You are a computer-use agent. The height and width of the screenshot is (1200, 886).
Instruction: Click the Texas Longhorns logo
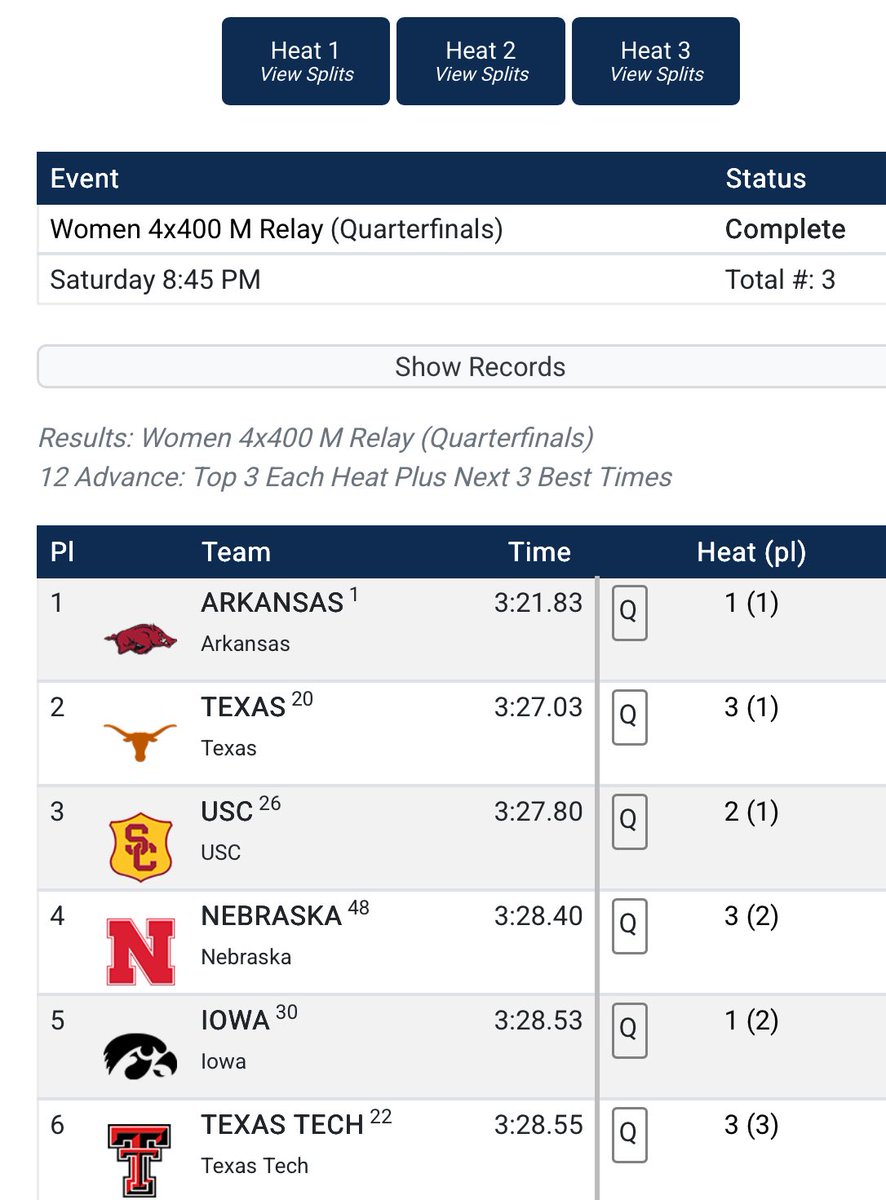click(141, 742)
